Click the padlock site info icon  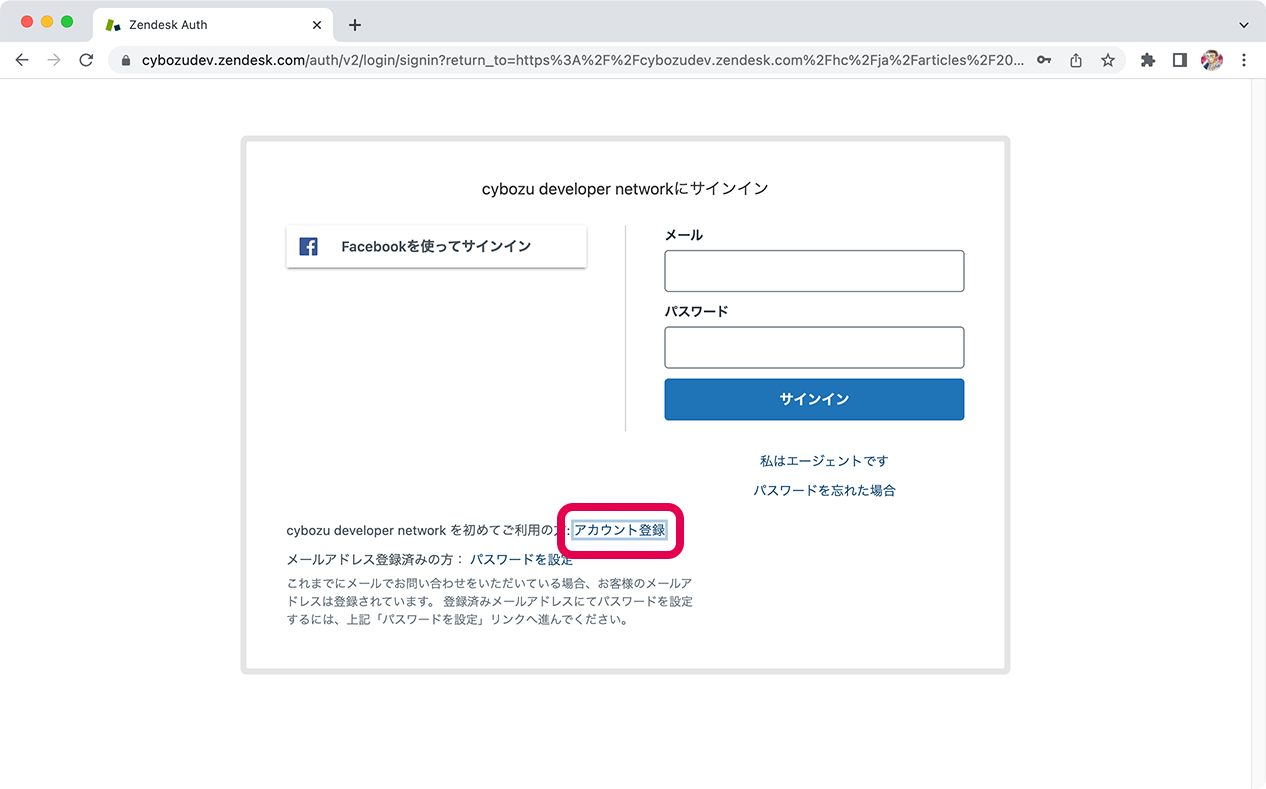pyautogui.click(x=125, y=60)
